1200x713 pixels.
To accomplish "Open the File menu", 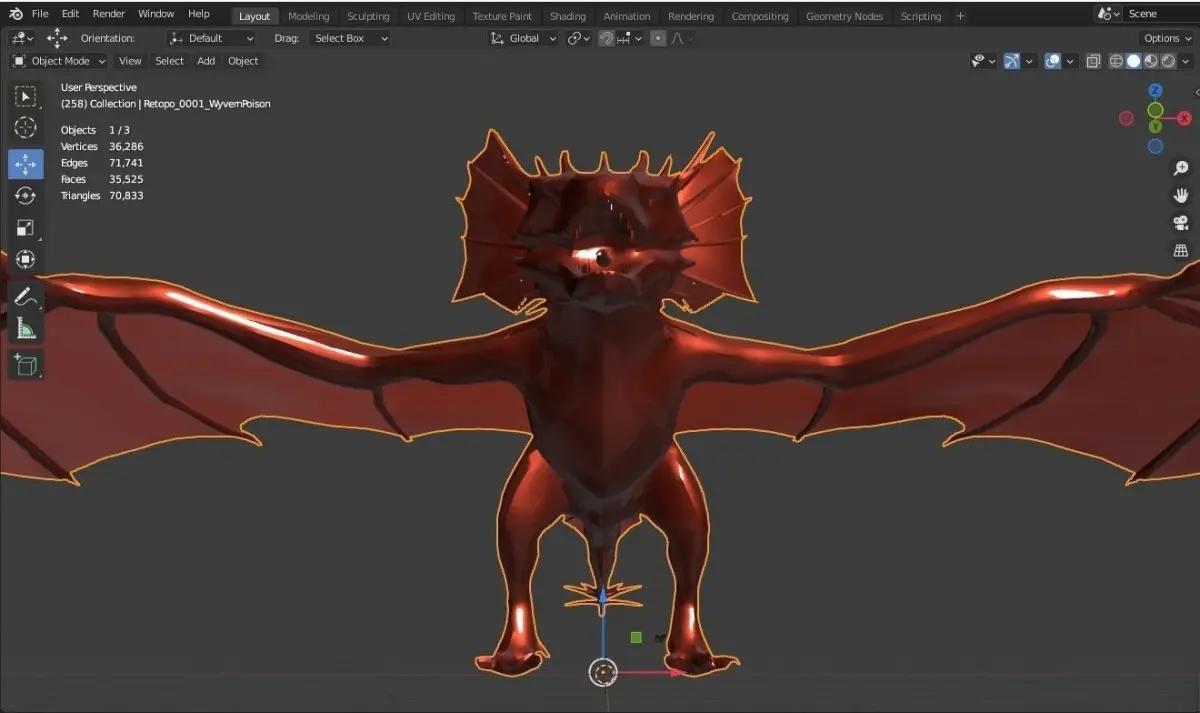I will 40,14.
